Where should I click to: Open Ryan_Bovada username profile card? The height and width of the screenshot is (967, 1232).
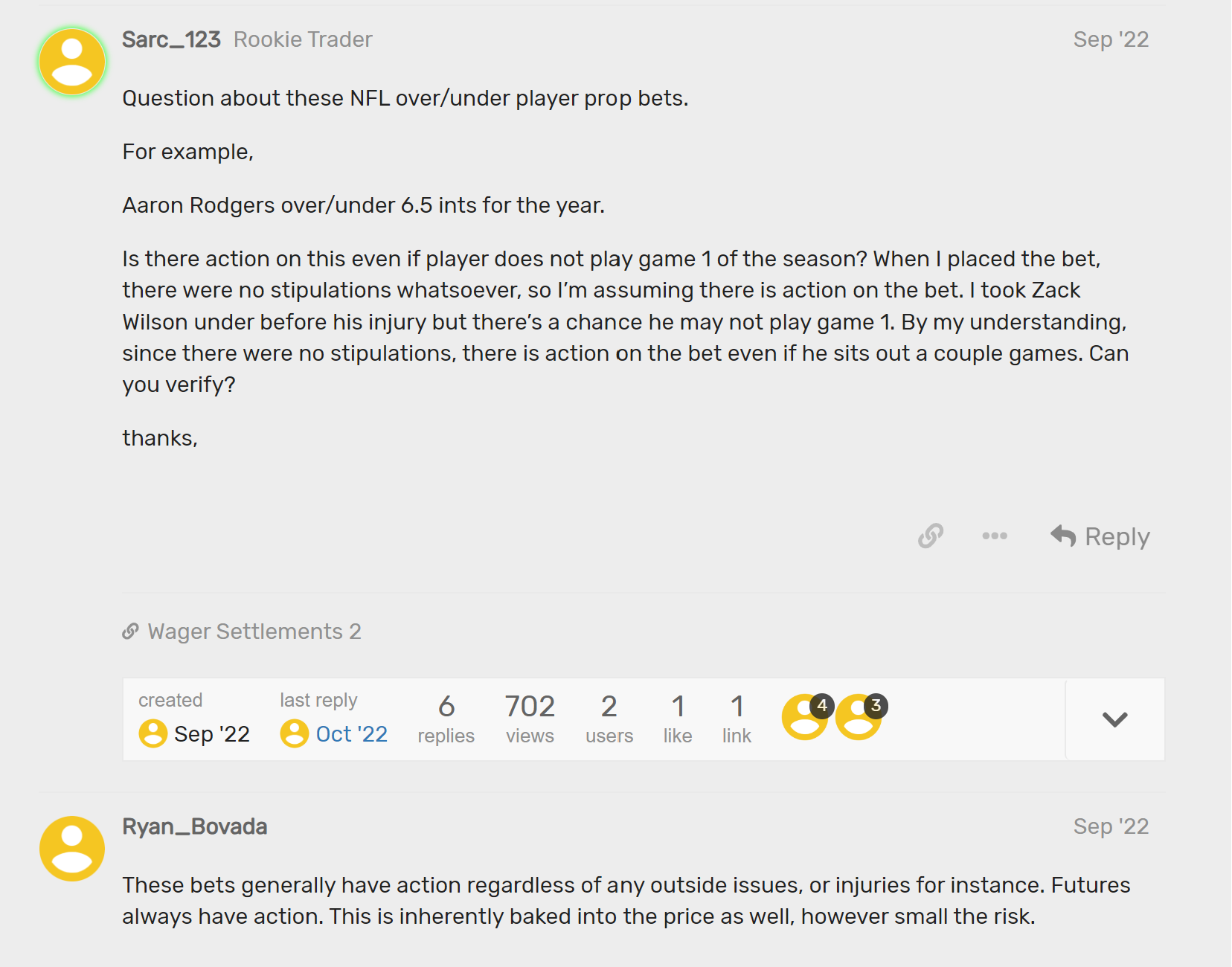point(195,826)
